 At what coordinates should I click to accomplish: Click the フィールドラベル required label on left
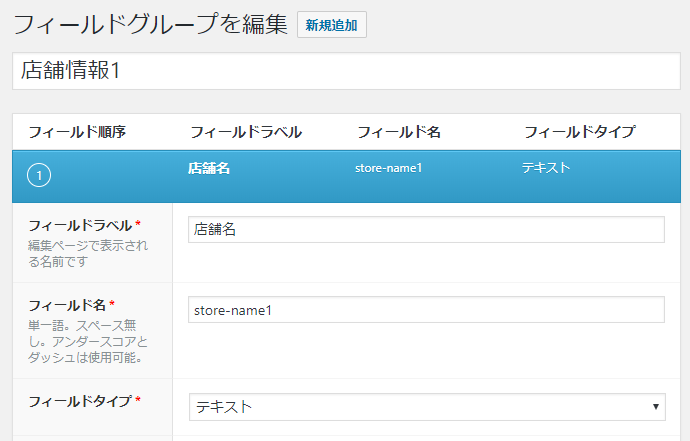coord(78,225)
